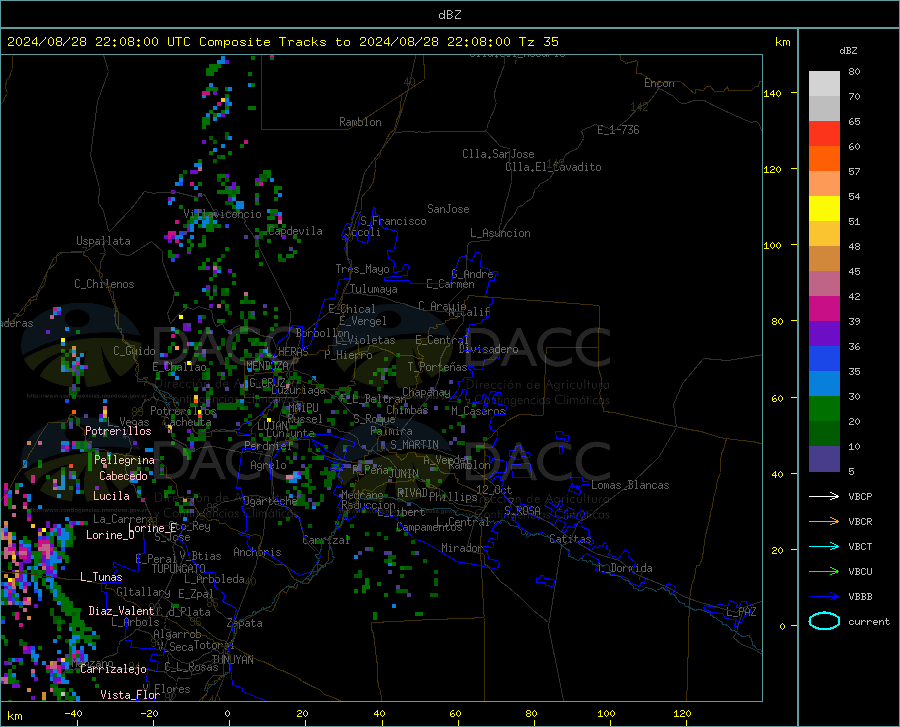This screenshot has height=727, width=900.
Task: Click the TUPUNGATO map label
Action: click(179, 569)
